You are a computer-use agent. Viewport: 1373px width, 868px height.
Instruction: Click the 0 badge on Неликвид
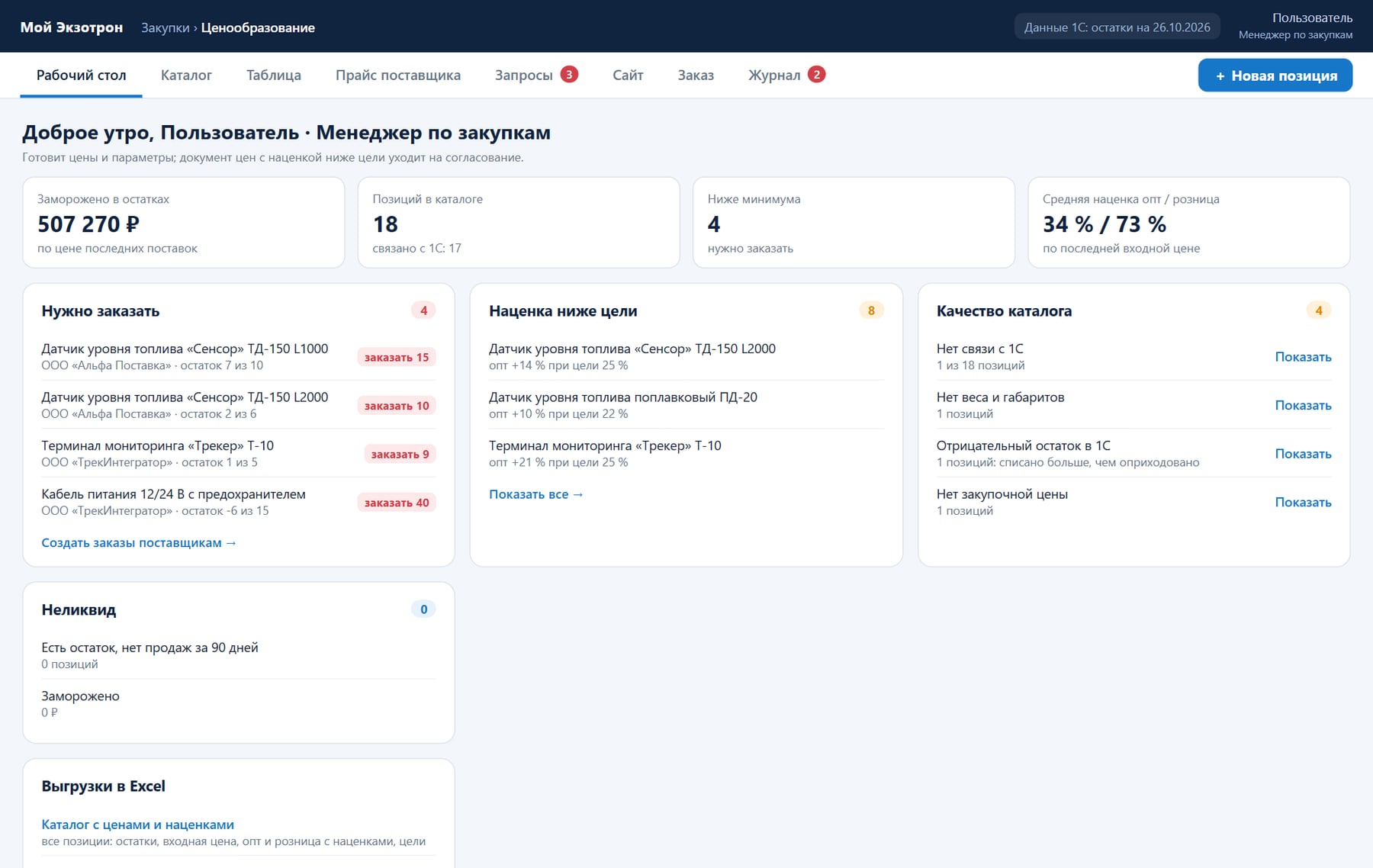(x=423, y=609)
